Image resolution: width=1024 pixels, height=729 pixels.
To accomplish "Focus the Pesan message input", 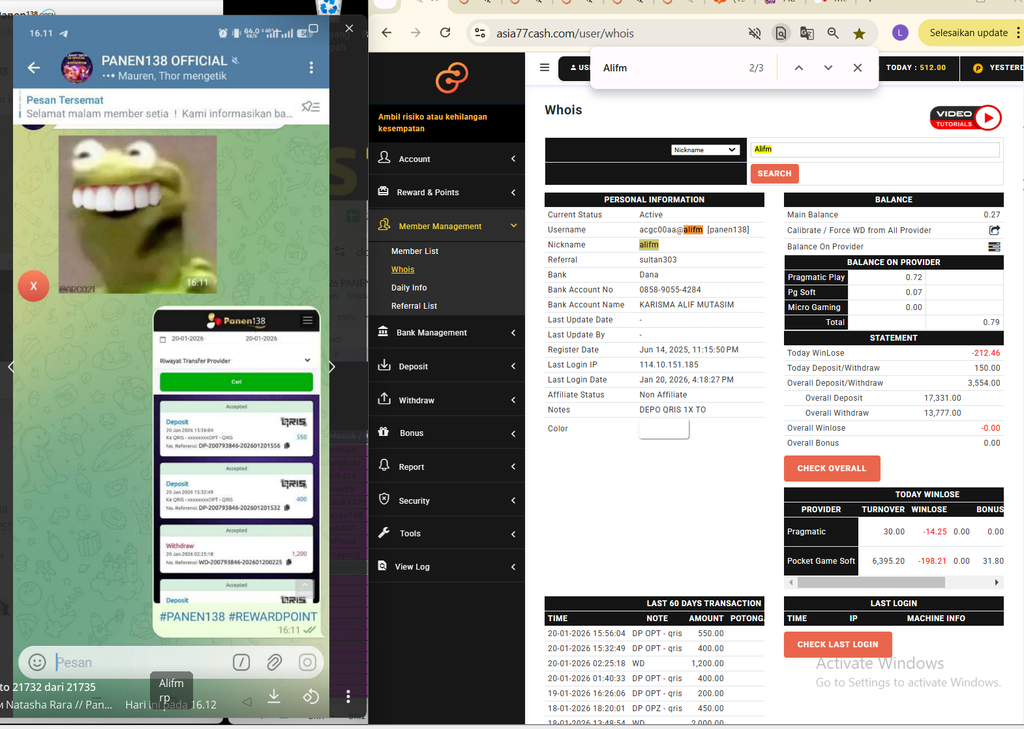I will point(140,662).
